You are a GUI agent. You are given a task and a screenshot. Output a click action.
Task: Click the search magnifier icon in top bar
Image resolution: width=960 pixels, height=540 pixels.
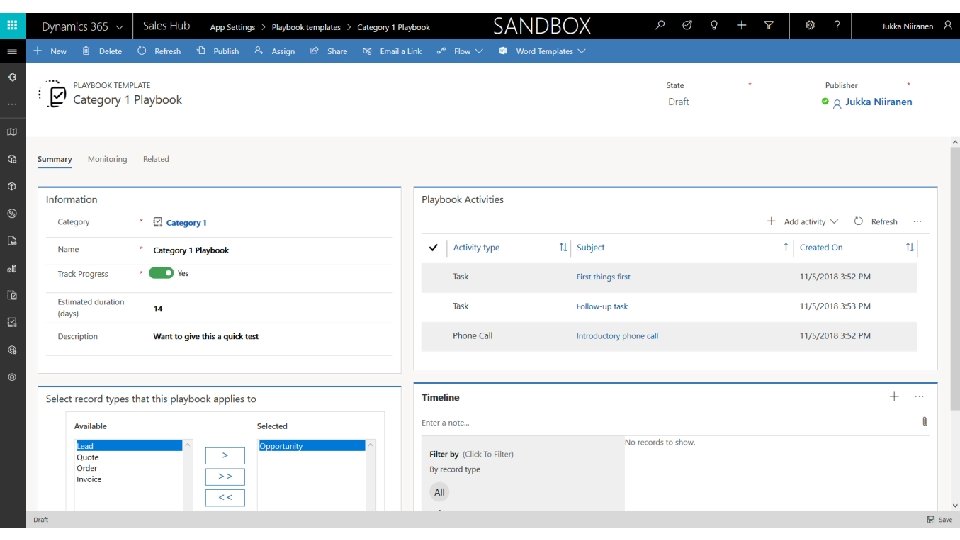tap(660, 26)
